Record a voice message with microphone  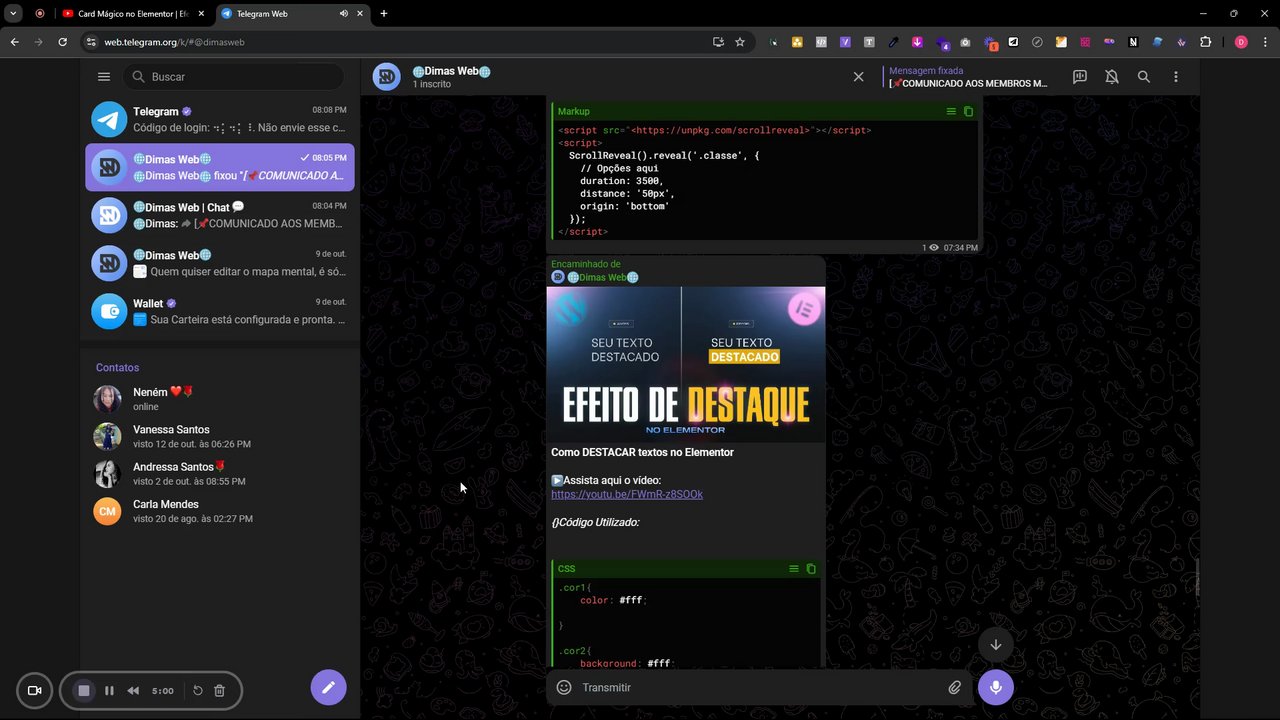pyautogui.click(x=996, y=687)
